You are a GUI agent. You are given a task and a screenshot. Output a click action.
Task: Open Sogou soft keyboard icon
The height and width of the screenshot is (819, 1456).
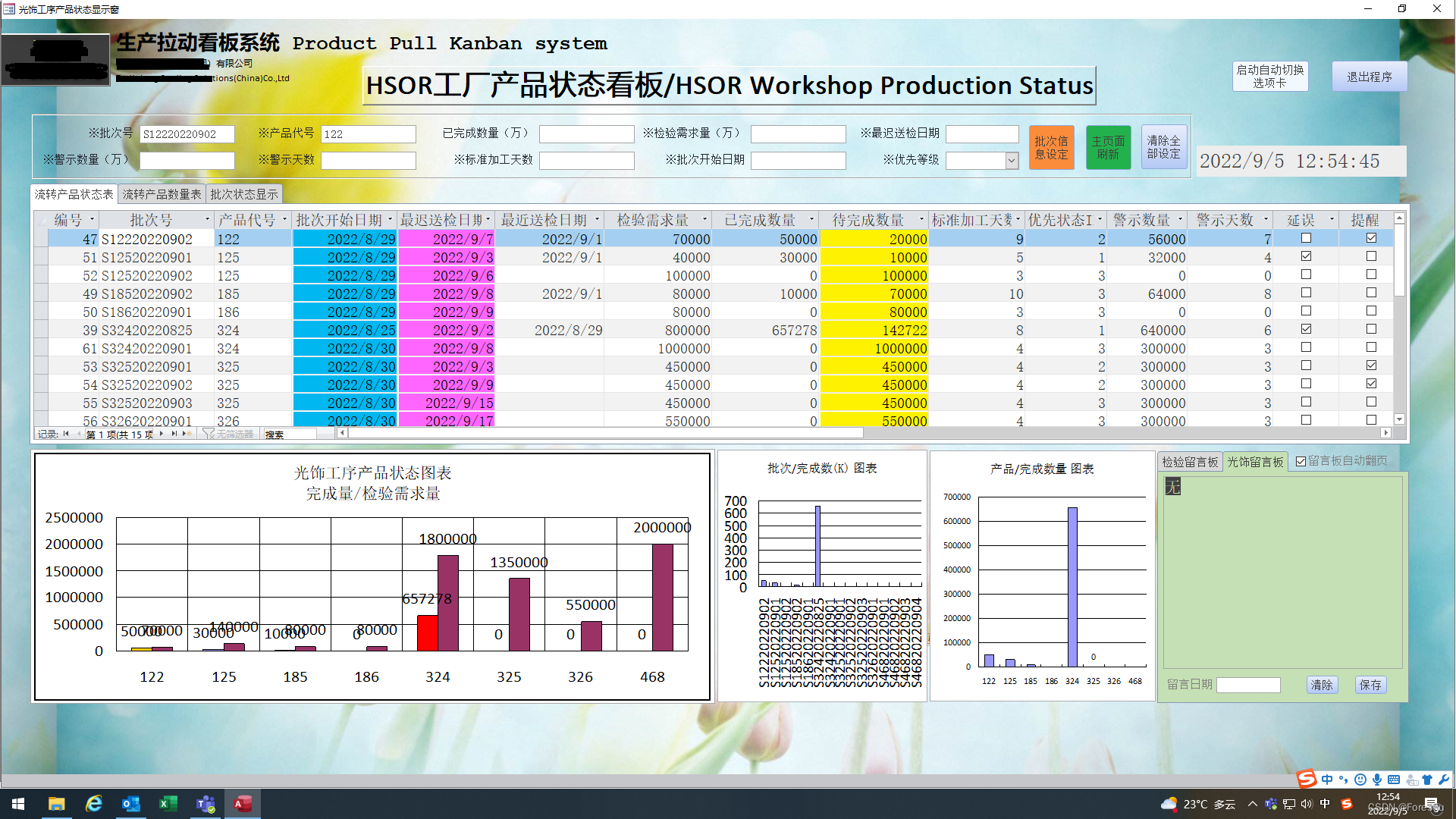[1394, 780]
